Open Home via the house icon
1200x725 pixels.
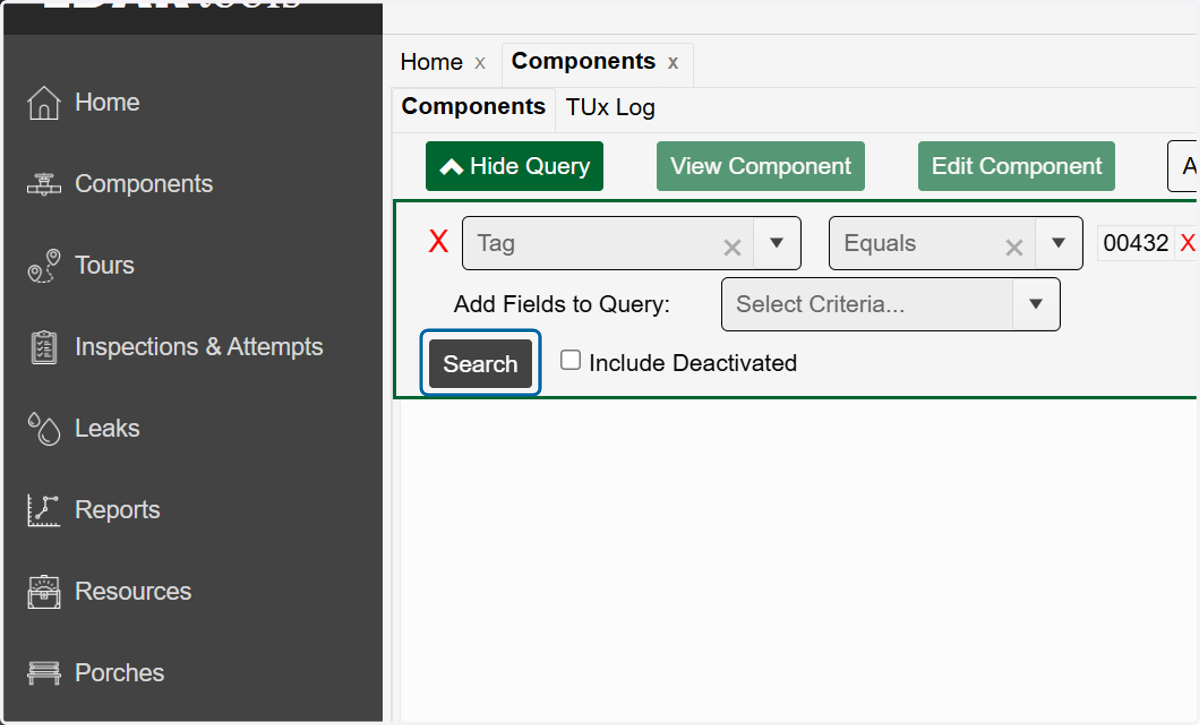pos(43,102)
